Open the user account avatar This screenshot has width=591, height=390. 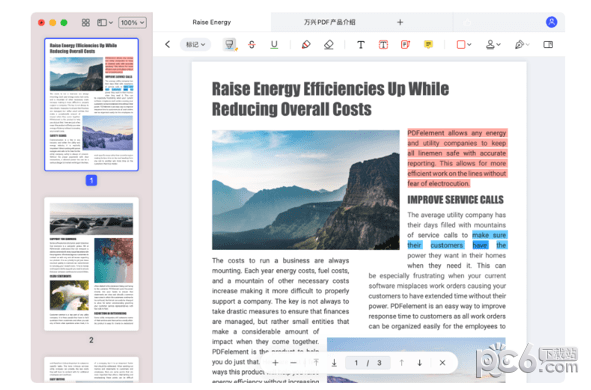(551, 22)
